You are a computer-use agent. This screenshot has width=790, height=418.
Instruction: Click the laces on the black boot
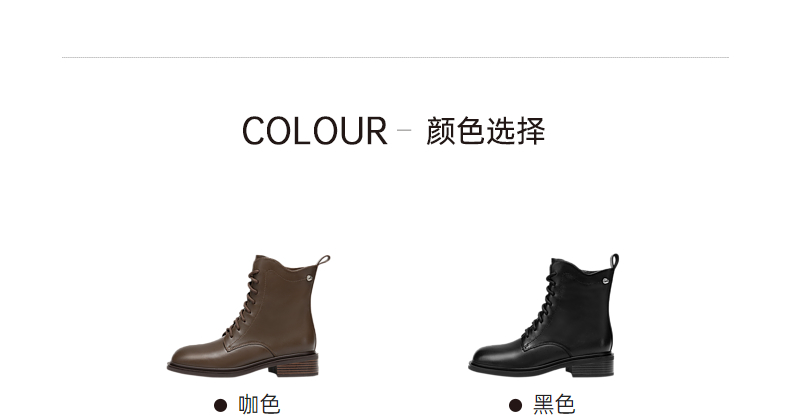542,301
